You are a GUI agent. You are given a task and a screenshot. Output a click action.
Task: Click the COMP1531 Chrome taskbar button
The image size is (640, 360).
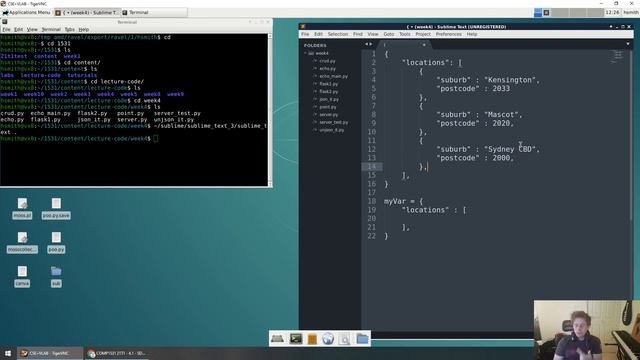pyautogui.click(x=117, y=353)
